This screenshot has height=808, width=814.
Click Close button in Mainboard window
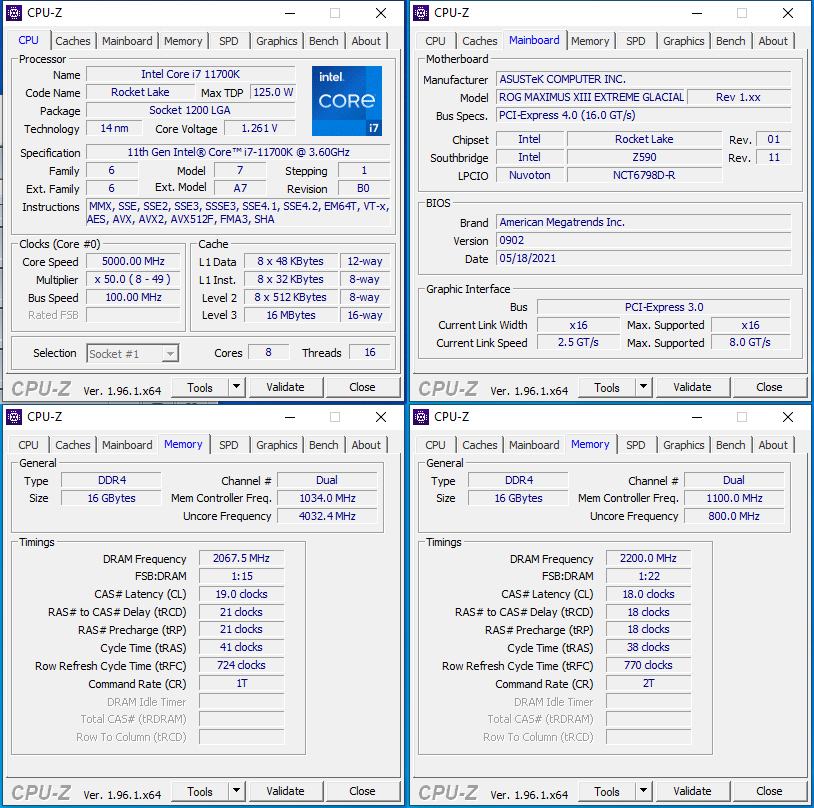[x=769, y=387]
